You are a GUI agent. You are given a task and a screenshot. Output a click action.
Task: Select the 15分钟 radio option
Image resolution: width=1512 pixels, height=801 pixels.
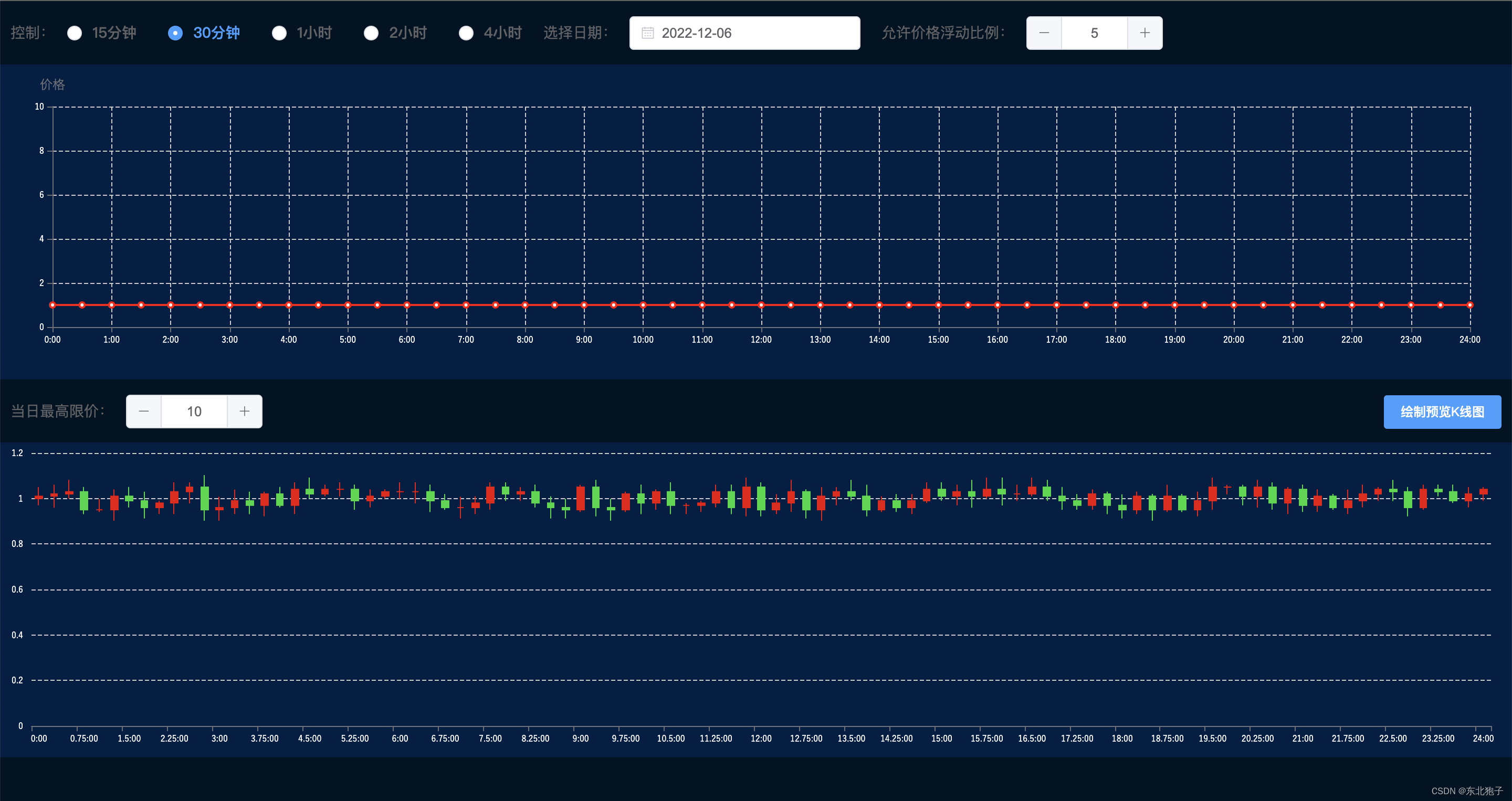tap(101, 33)
